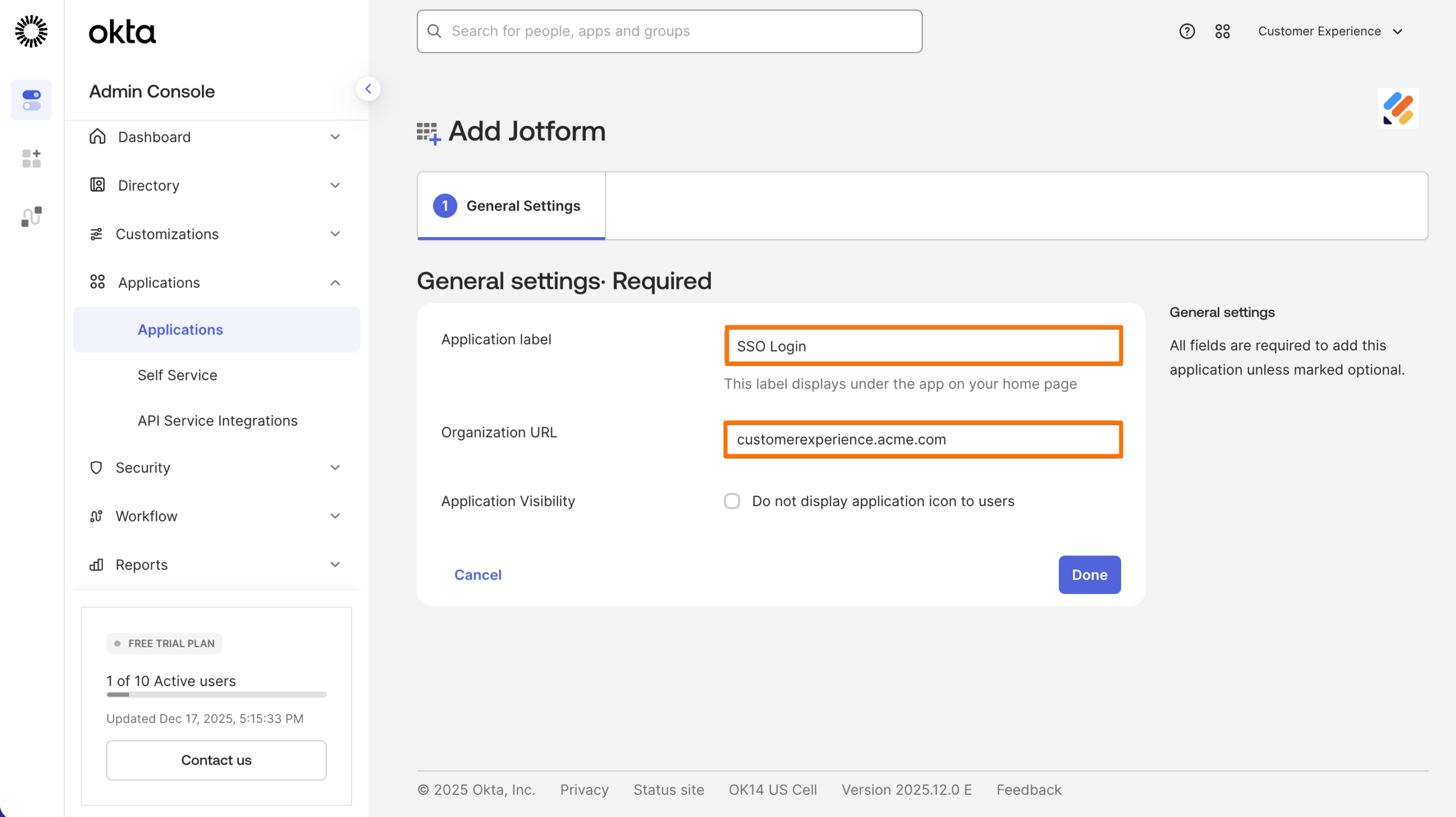Select the Security shield icon

96,467
